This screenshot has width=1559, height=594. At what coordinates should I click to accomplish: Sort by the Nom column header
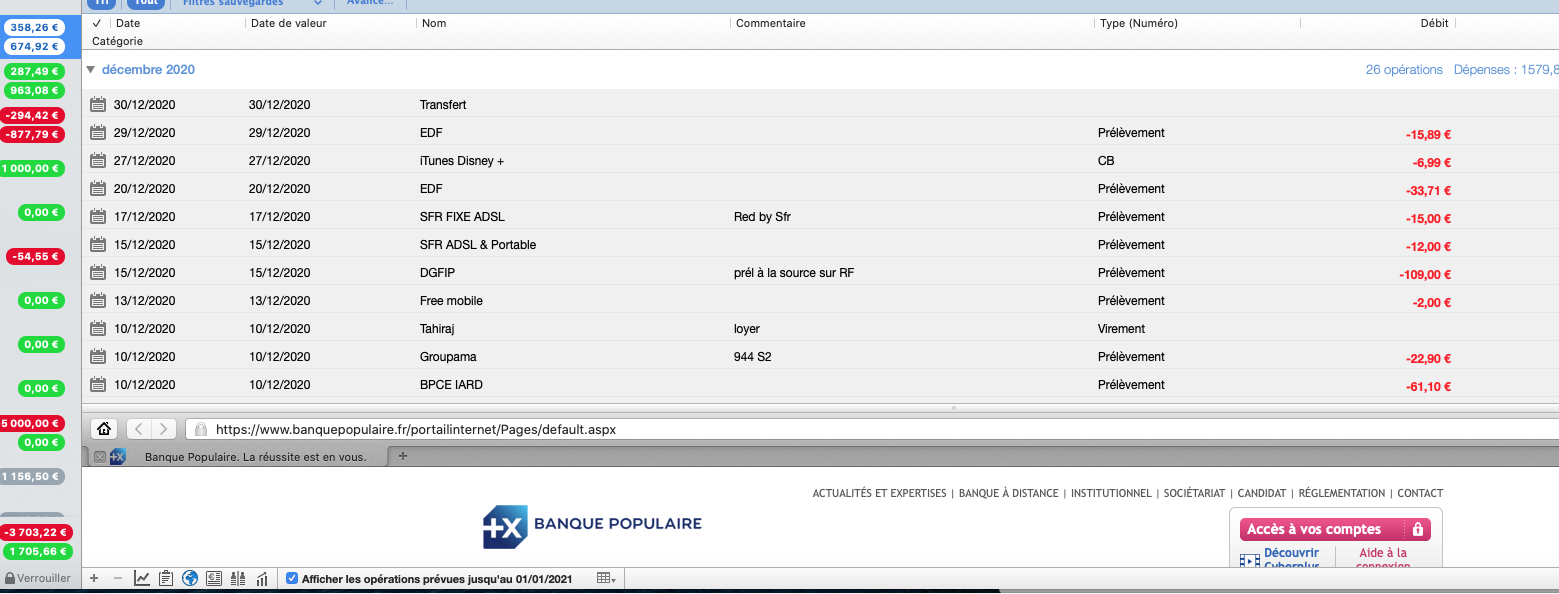[x=434, y=23]
